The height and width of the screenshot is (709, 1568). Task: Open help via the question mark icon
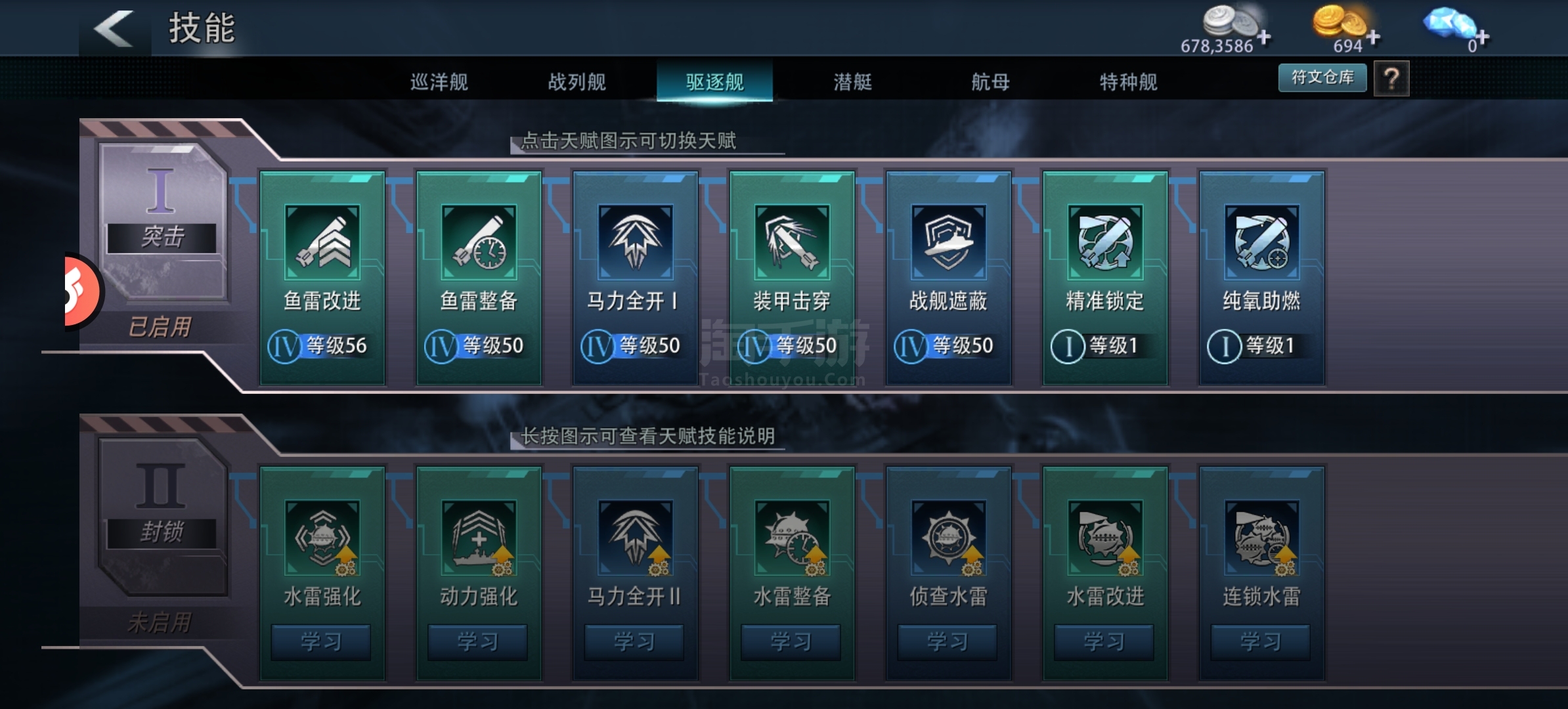click(x=1391, y=79)
